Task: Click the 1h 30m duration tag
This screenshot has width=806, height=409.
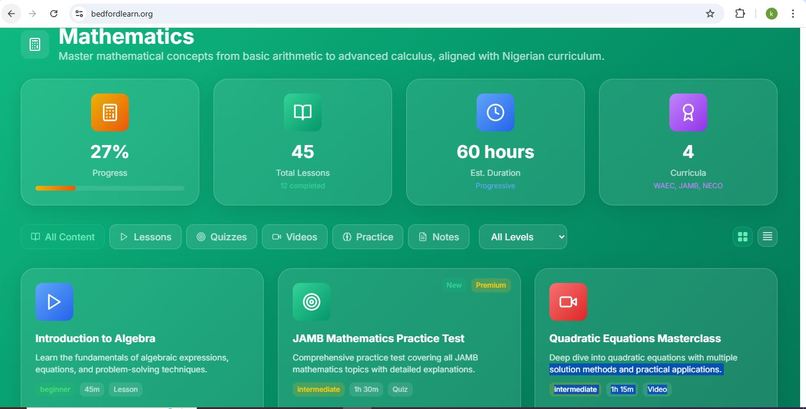Action: [366, 389]
